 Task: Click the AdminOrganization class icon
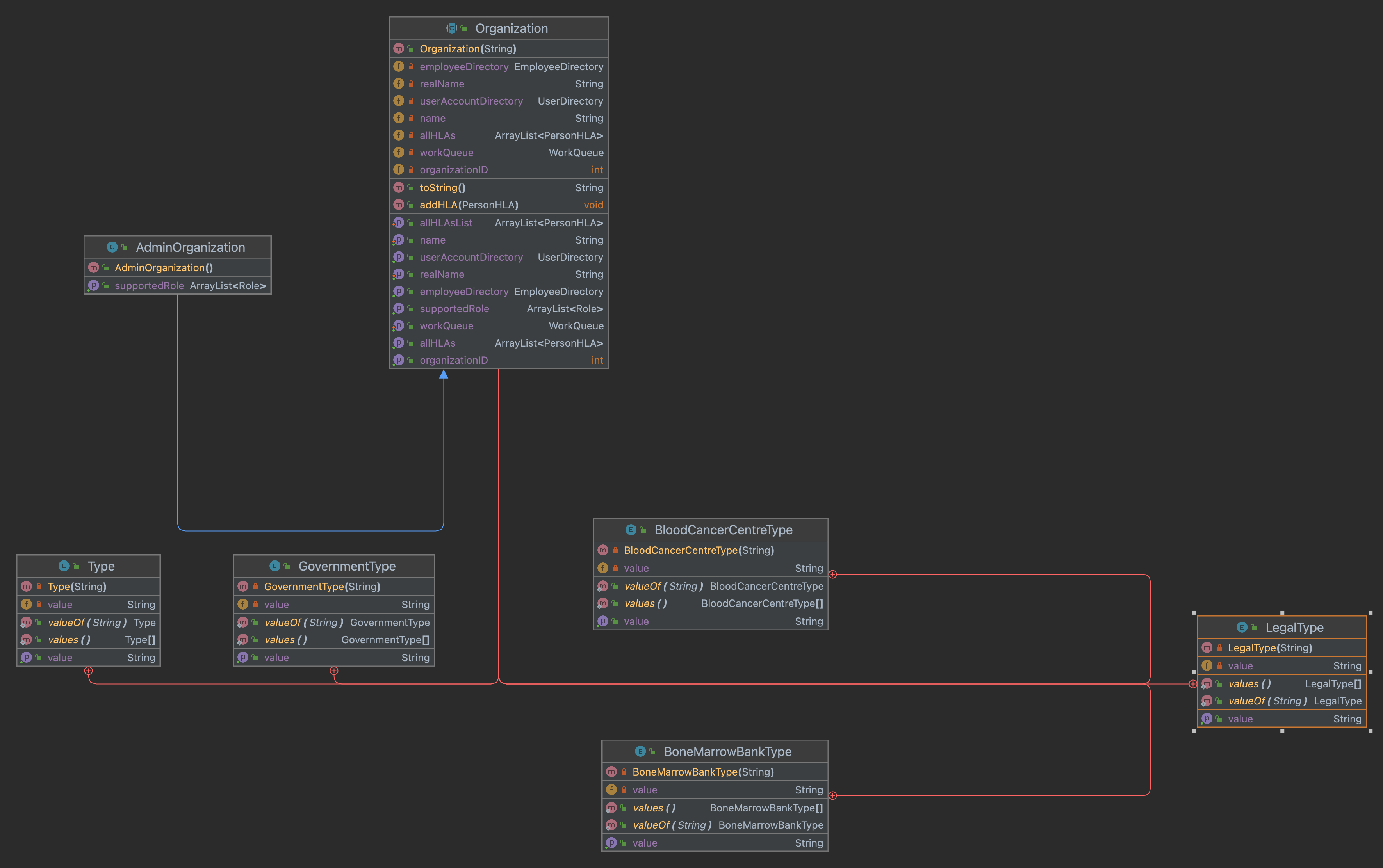coord(112,247)
